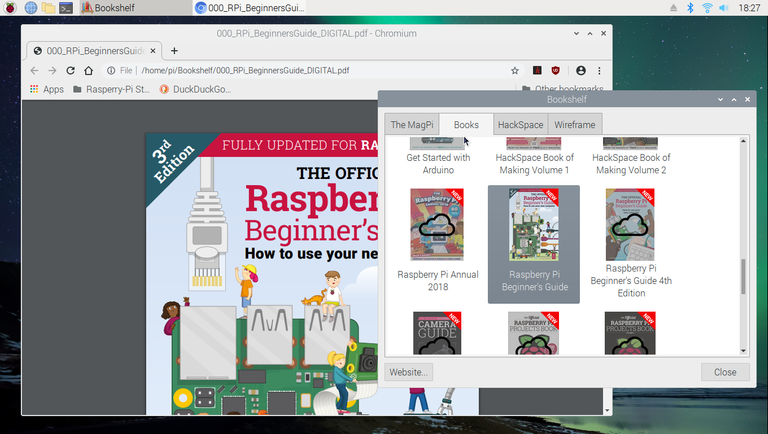Click the Bookshelf list vertical scrollbar
The image size is (768, 434).
[743, 275]
